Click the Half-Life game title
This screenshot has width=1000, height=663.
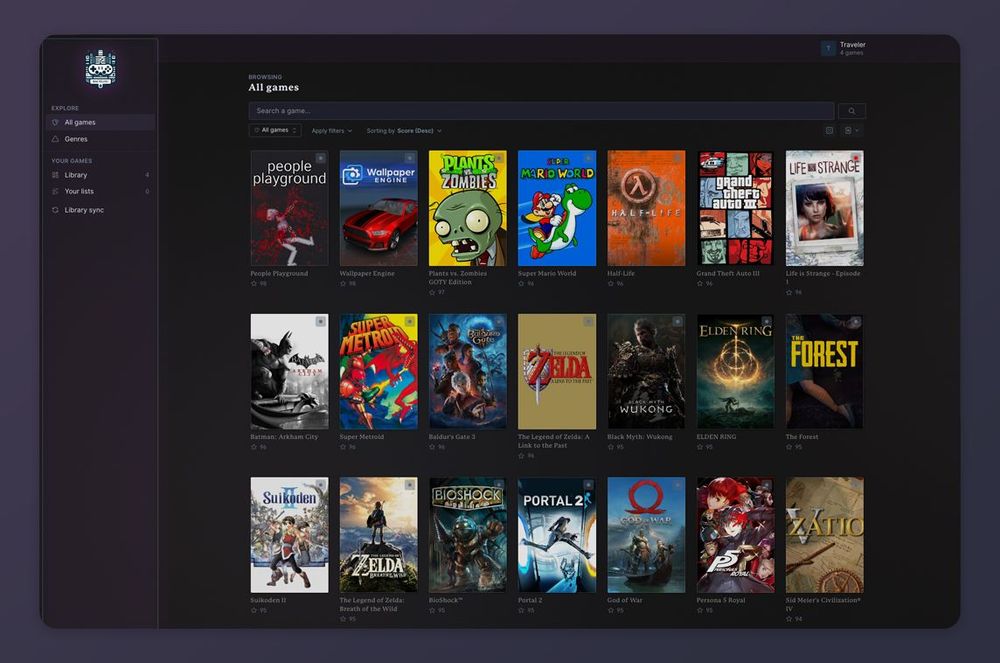pyautogui.click(x=621, y=273)
